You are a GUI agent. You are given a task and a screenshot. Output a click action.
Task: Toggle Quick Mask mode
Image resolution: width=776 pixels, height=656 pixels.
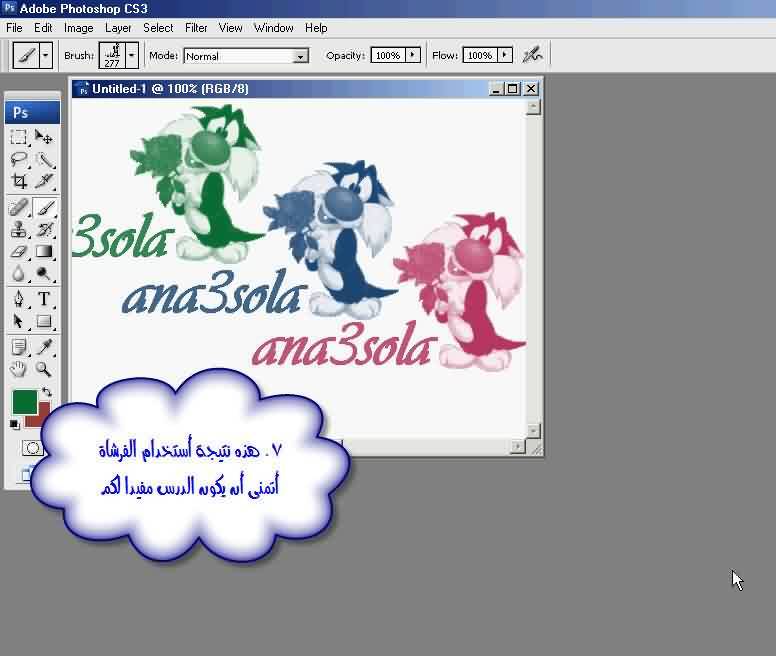click(x=33, y=448)
